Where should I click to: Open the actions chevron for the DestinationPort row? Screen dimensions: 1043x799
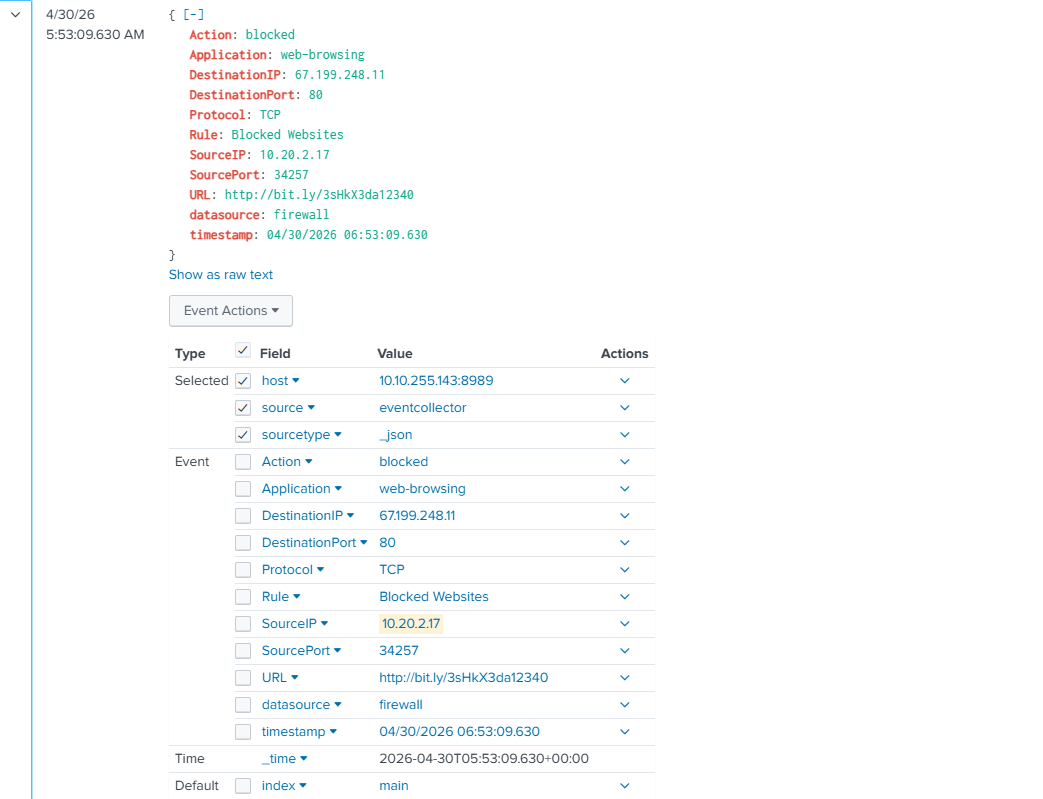coord(625,543)
